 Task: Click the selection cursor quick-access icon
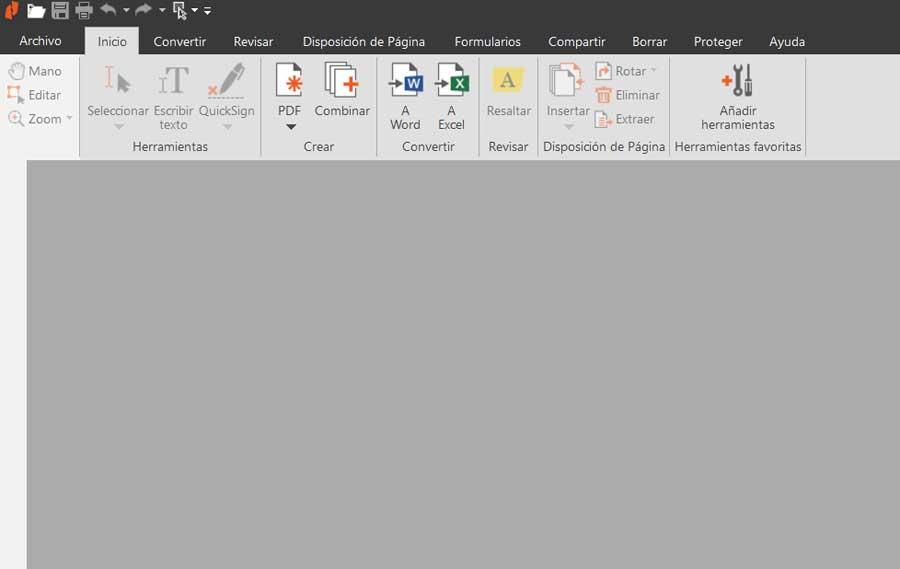(x=180, y=10)
